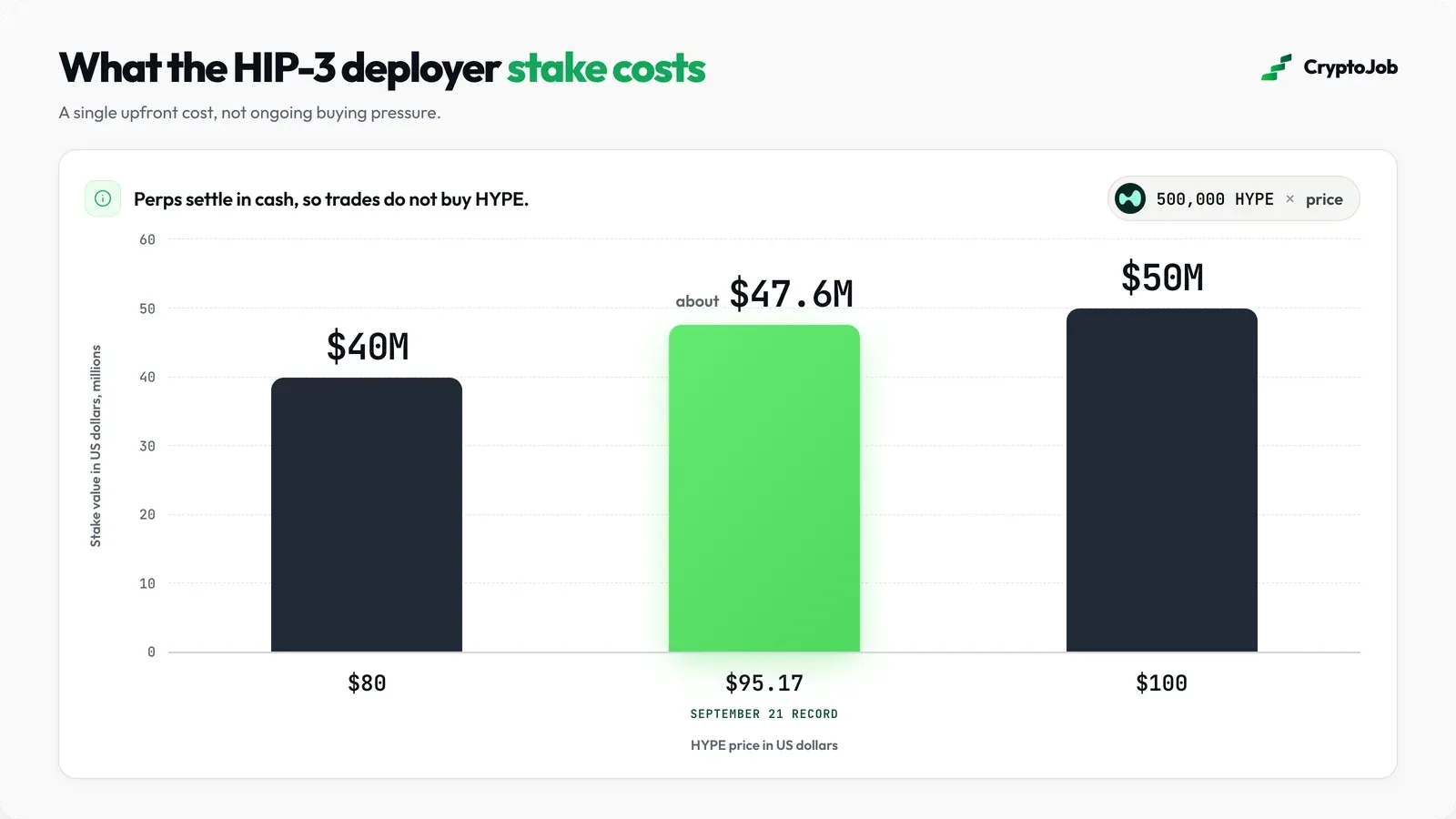Click the $100 x-axis label
Viewport: 1456px width, 819px height.
point(1162,682)
